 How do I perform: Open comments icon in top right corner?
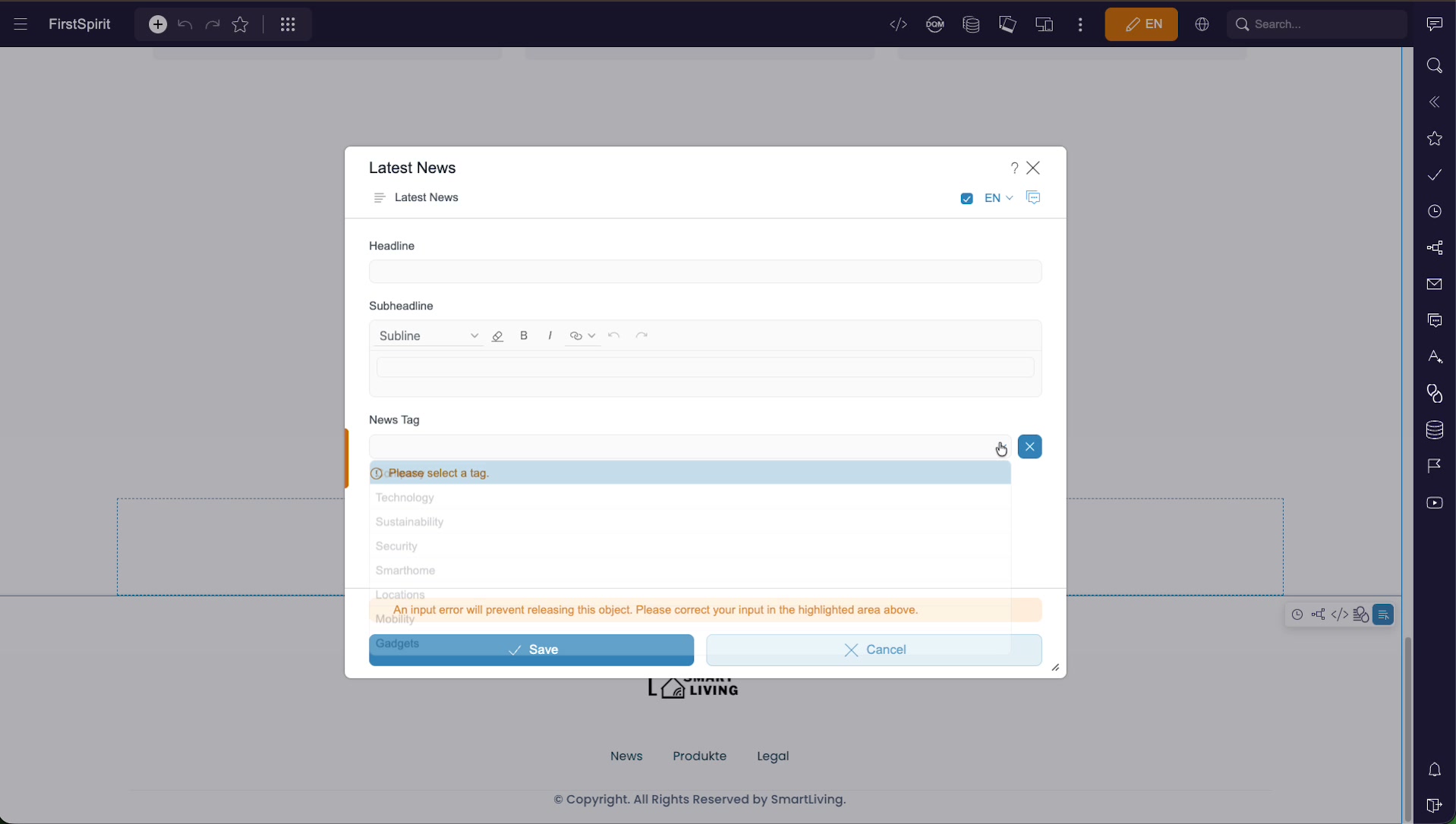click(1435, 24)
